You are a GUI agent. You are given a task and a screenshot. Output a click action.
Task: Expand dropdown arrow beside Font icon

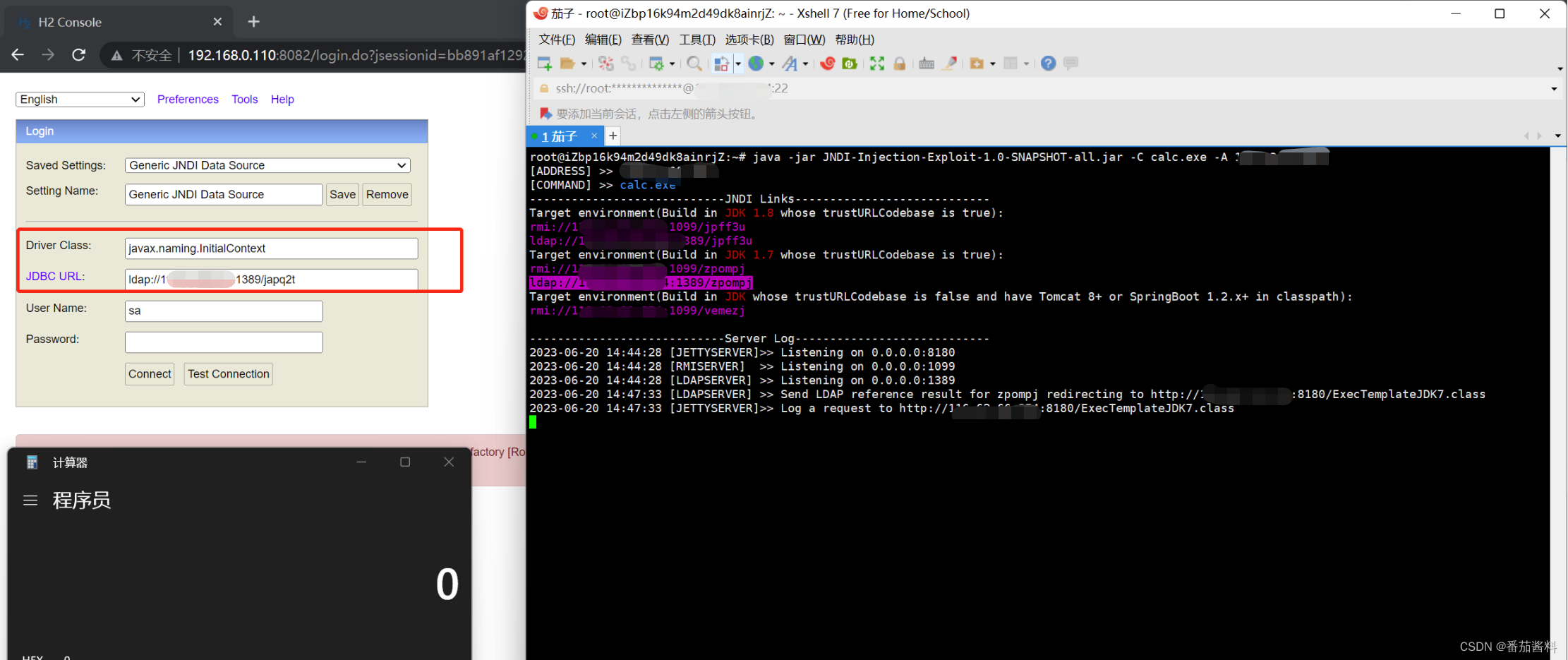coord(805,64)
